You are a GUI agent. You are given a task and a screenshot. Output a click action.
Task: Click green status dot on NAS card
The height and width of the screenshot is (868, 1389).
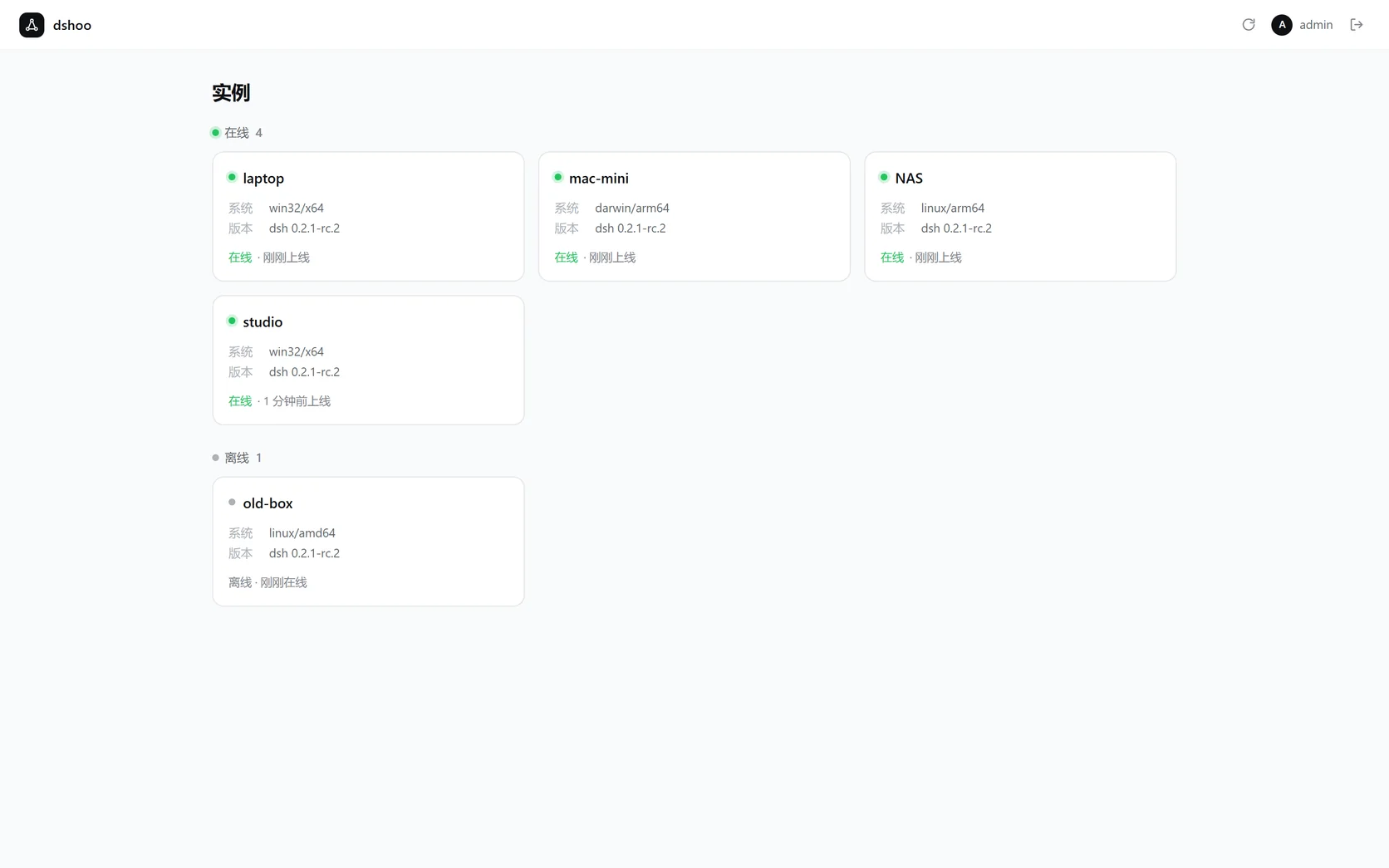point(884,177)
